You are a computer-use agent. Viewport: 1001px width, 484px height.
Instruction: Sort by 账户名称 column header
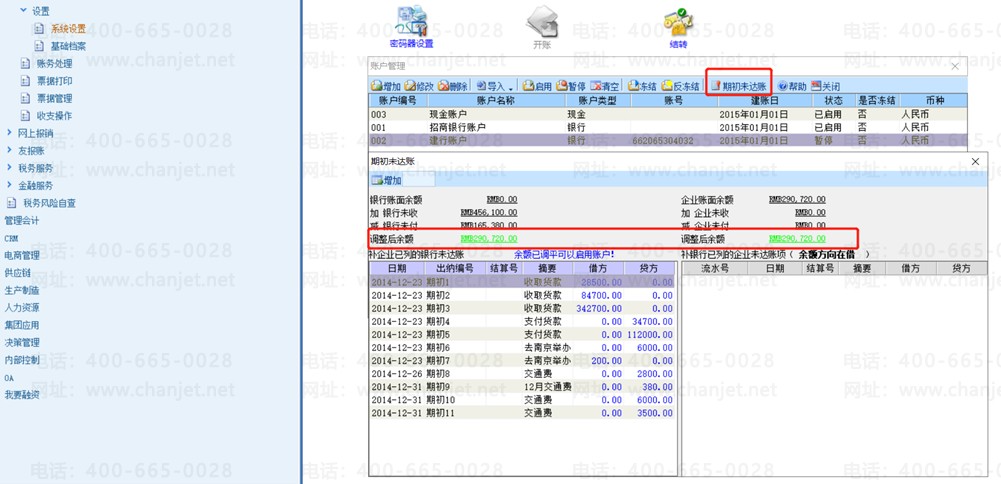click(x=495, y=100)
